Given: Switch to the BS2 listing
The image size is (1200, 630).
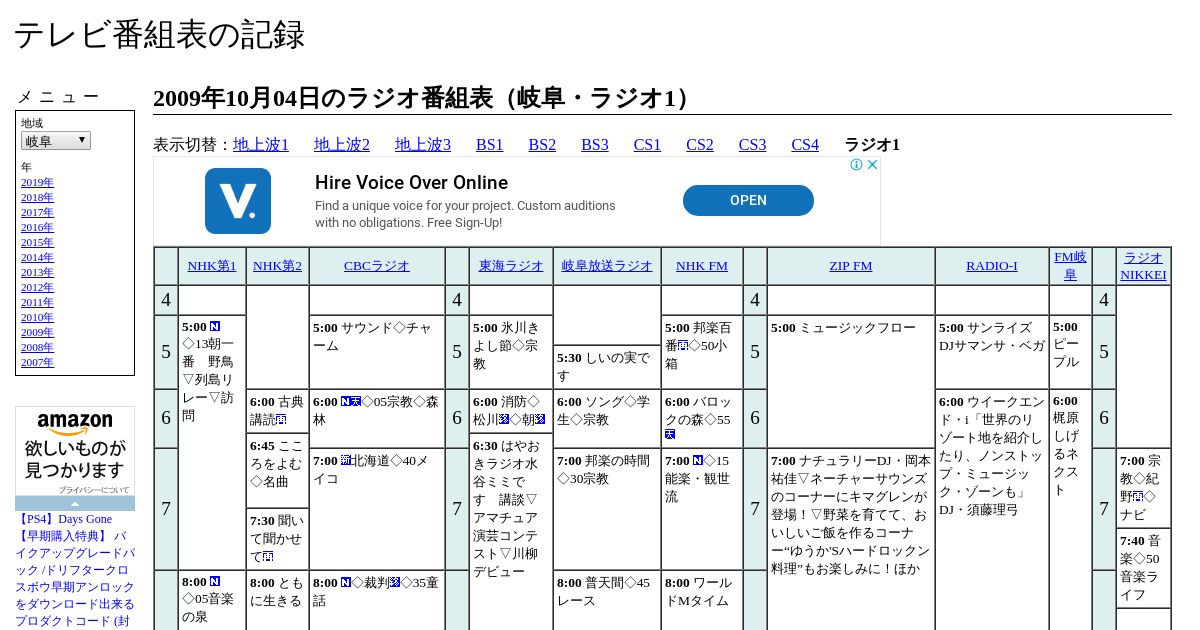Looking at the screenshot, I should pyautogui.click(x=542, y=145).
